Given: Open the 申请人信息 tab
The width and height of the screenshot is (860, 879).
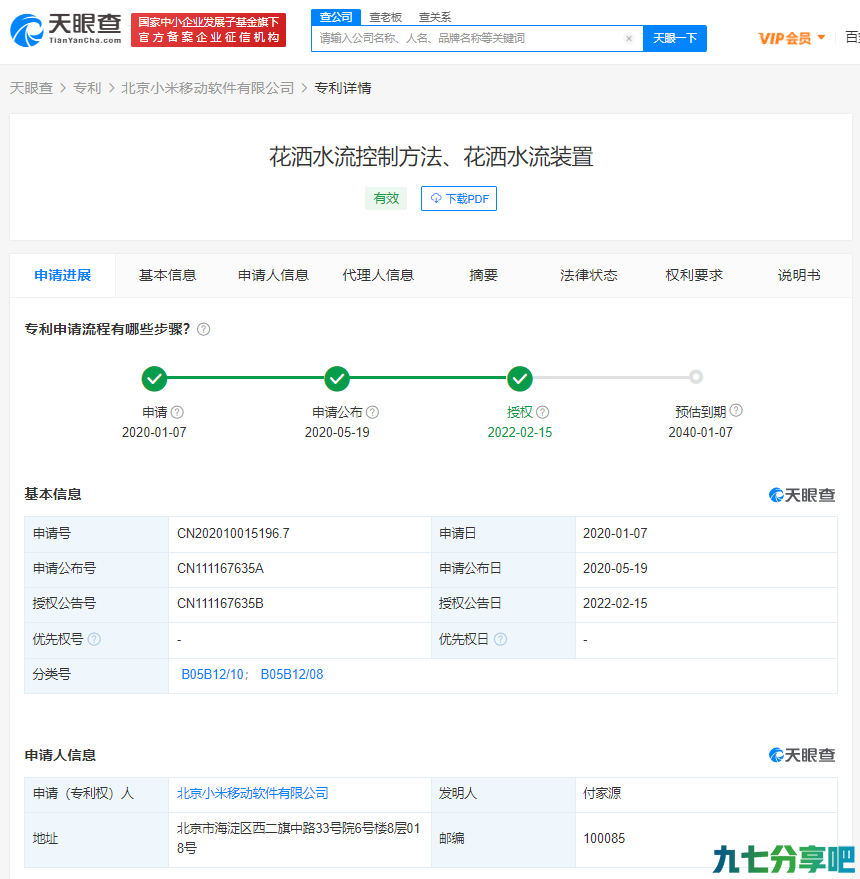Looking at the screenshot, I should click(273, 275).
